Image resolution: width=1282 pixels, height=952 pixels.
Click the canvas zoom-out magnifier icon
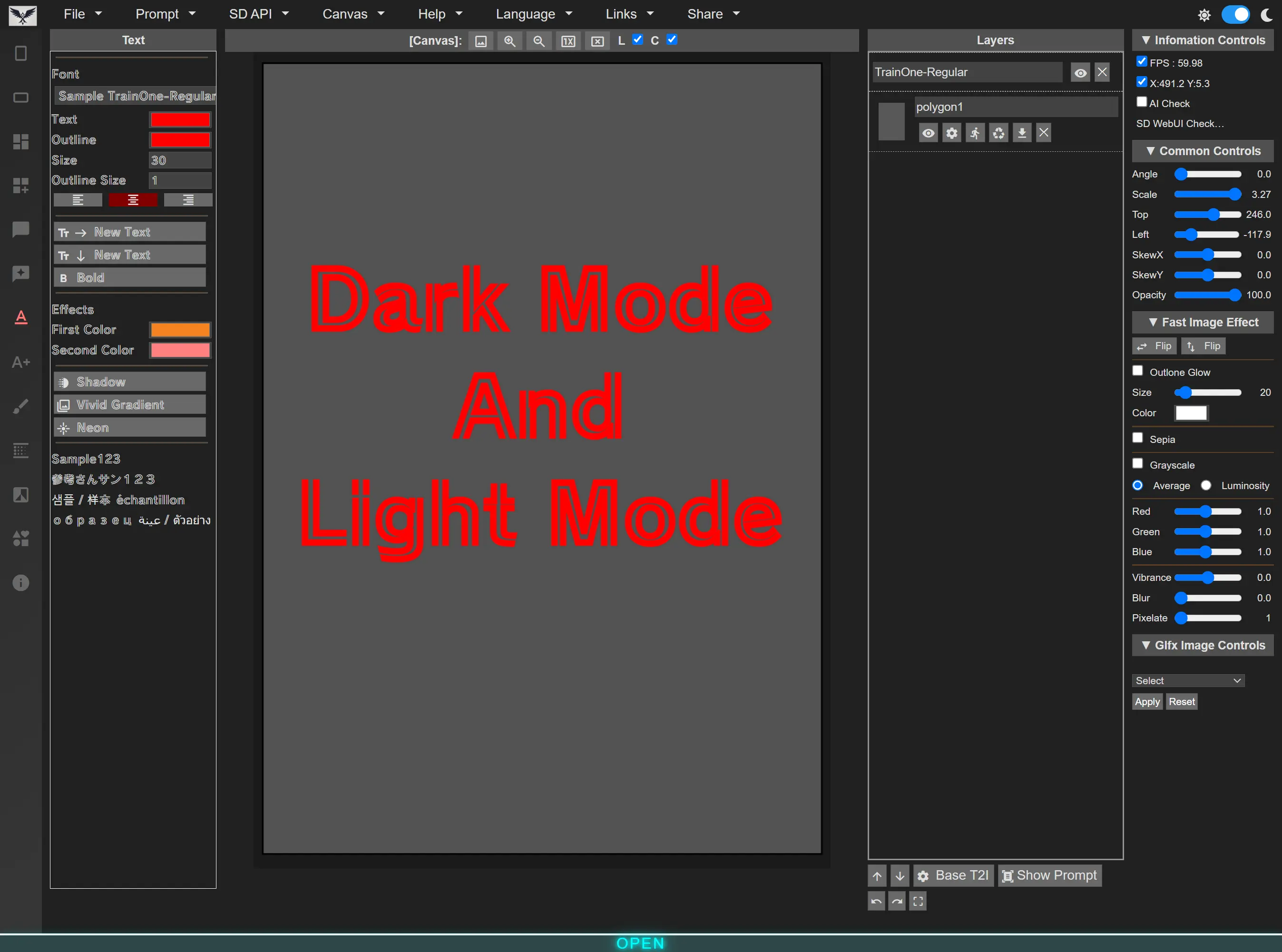539,41
